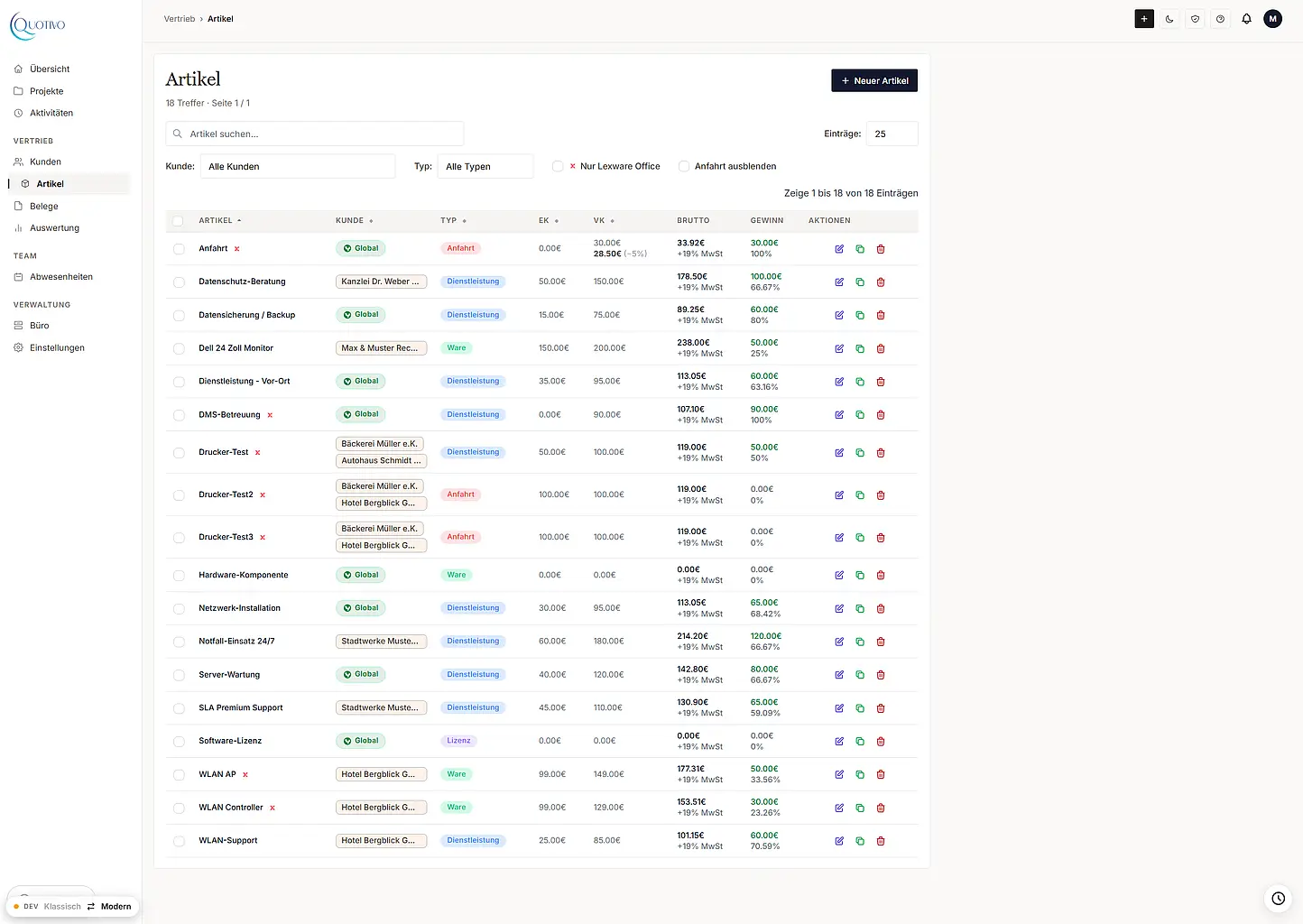Delete the Notfall-Einsatz 24/7 article
Image resolution: width=1303 pixels, height=924 pixels.
(x=881, y=642)
